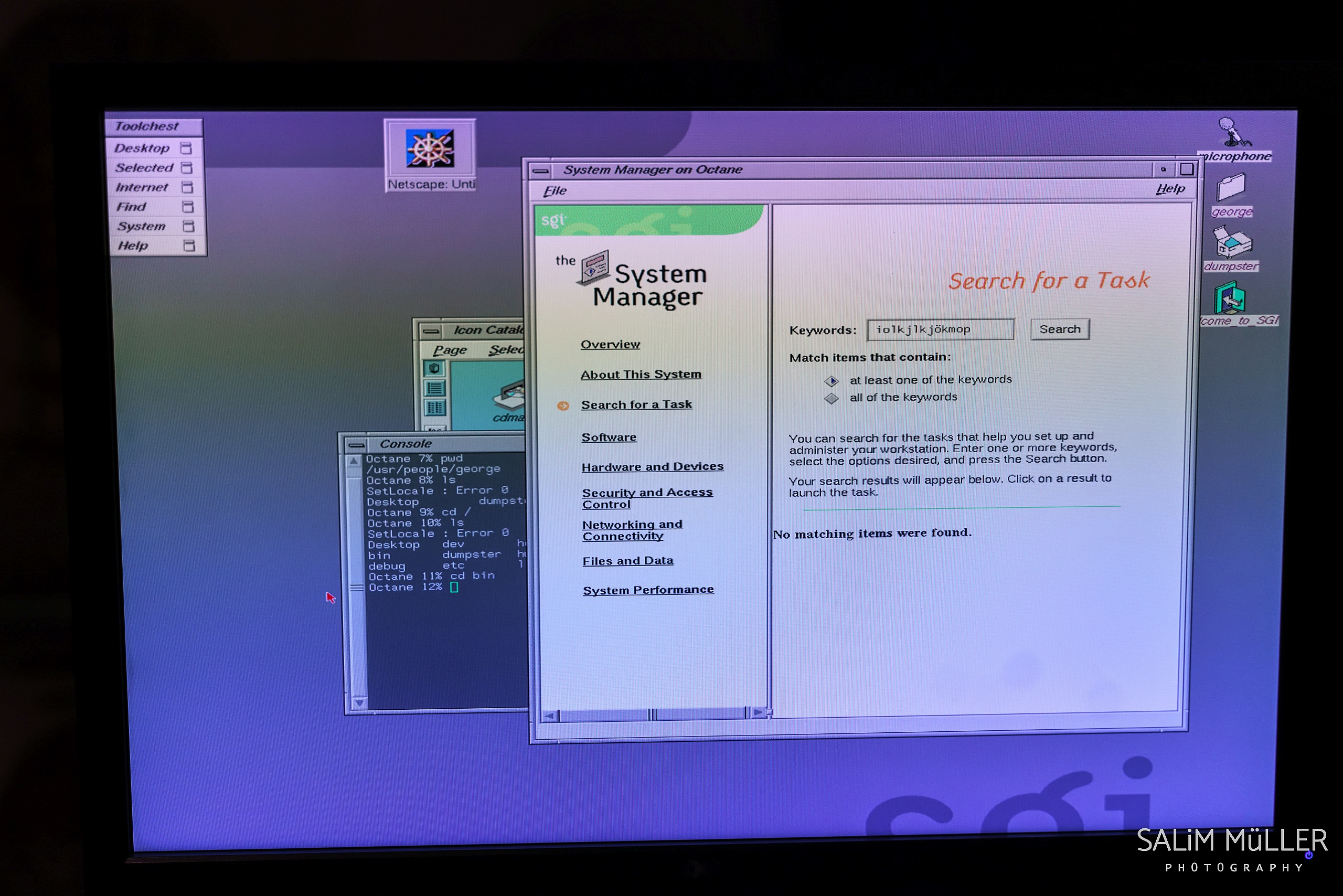
Task: Select 'all of the keywords' option
Action: click(832, 398)
